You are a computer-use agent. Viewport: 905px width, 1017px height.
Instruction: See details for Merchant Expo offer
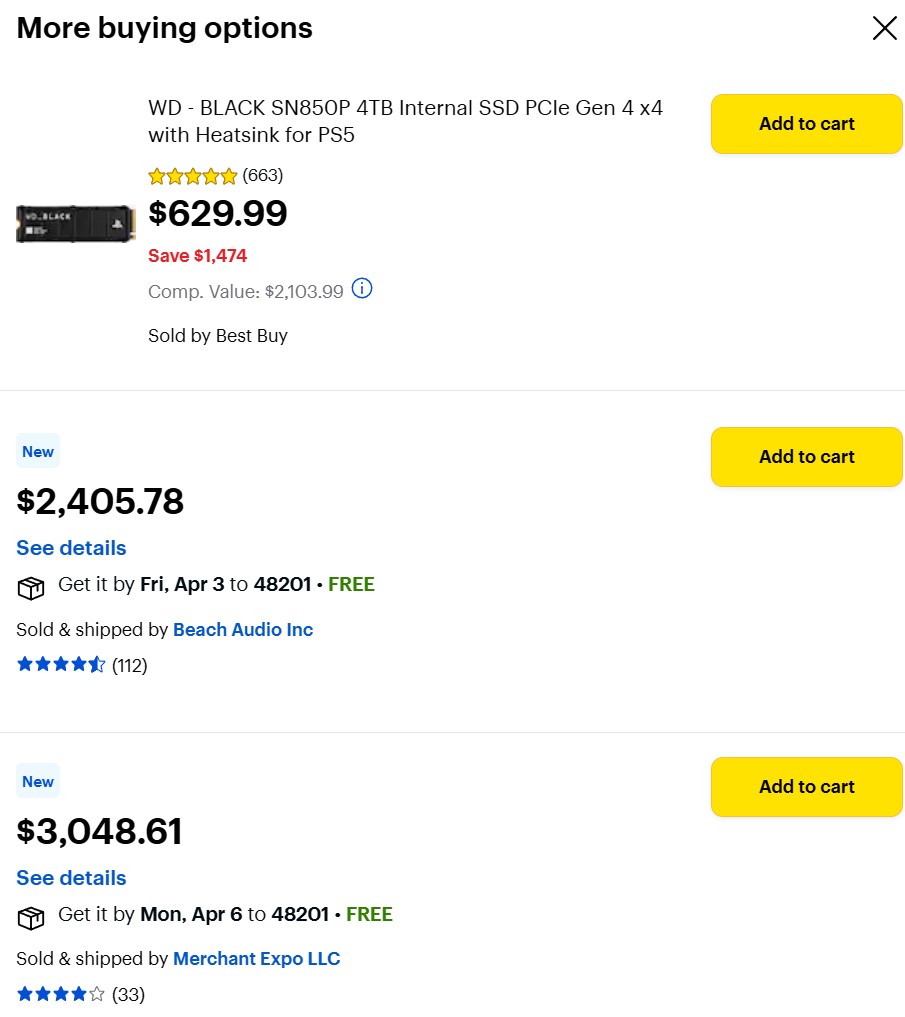71,878
